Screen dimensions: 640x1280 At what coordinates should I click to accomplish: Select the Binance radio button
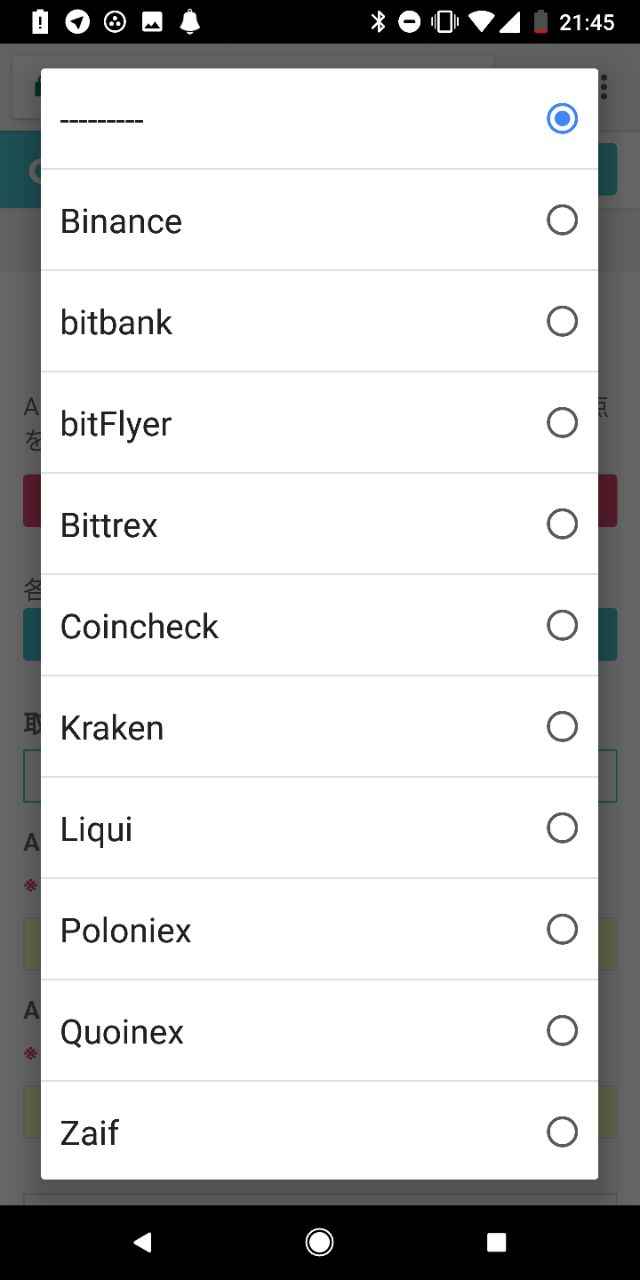coord(562,220)
